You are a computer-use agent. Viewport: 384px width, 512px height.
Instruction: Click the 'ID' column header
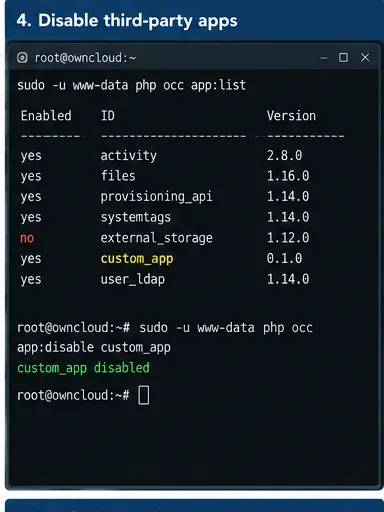tap(108, 116)
